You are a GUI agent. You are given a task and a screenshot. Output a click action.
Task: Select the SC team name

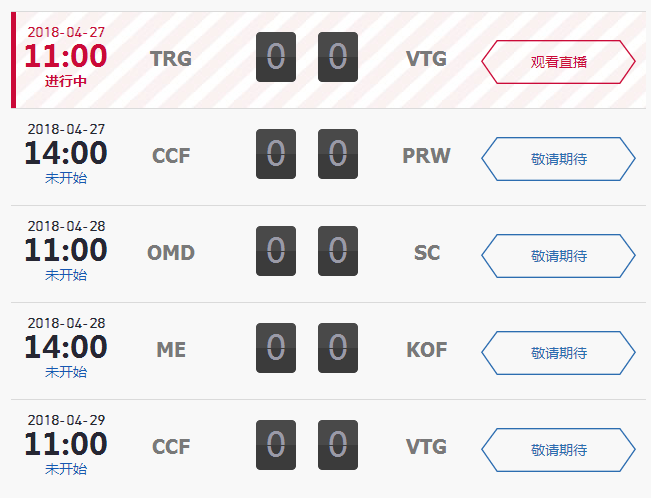point(426,253)
